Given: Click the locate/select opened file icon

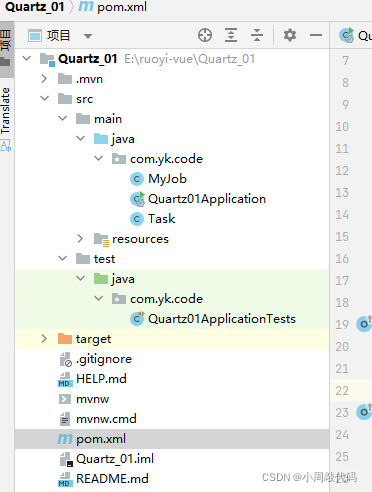Looking at the screenshot, I should coord(205,35).
